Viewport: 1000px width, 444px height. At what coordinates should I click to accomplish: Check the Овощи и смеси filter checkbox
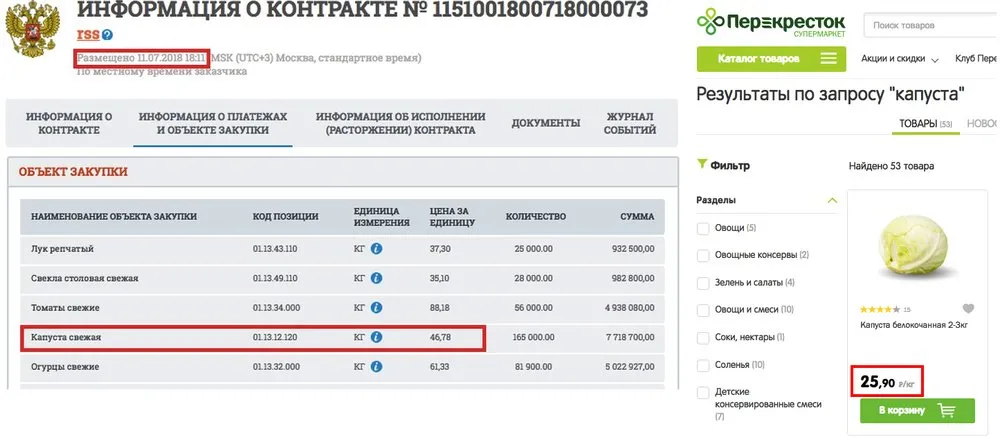tap(703, 310)
